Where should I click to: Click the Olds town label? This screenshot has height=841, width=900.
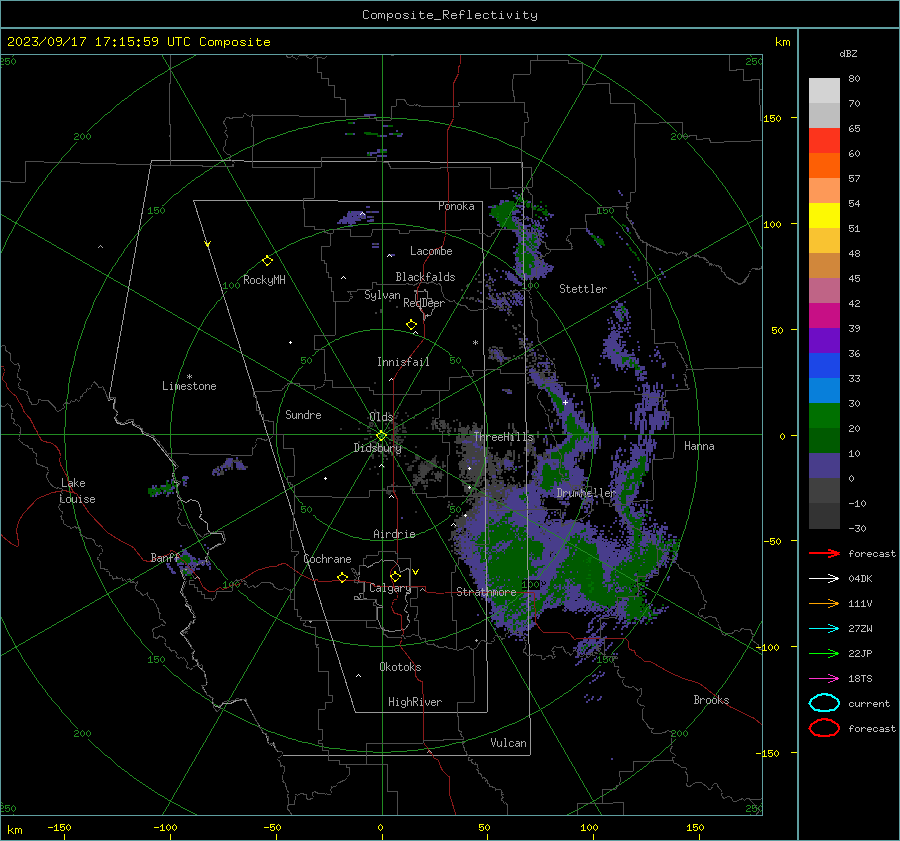[381, 417]
